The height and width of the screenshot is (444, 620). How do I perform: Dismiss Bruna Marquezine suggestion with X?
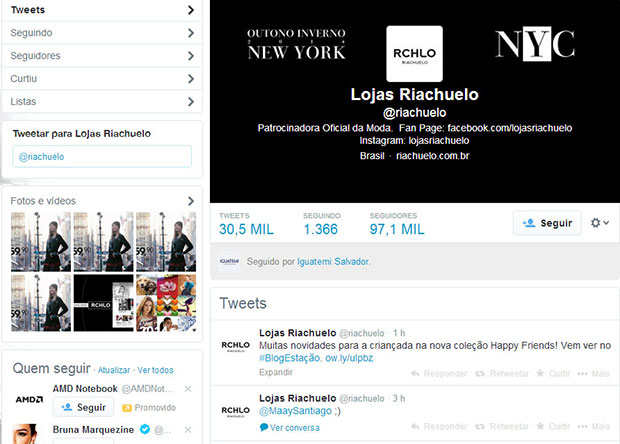click(188, 430)
